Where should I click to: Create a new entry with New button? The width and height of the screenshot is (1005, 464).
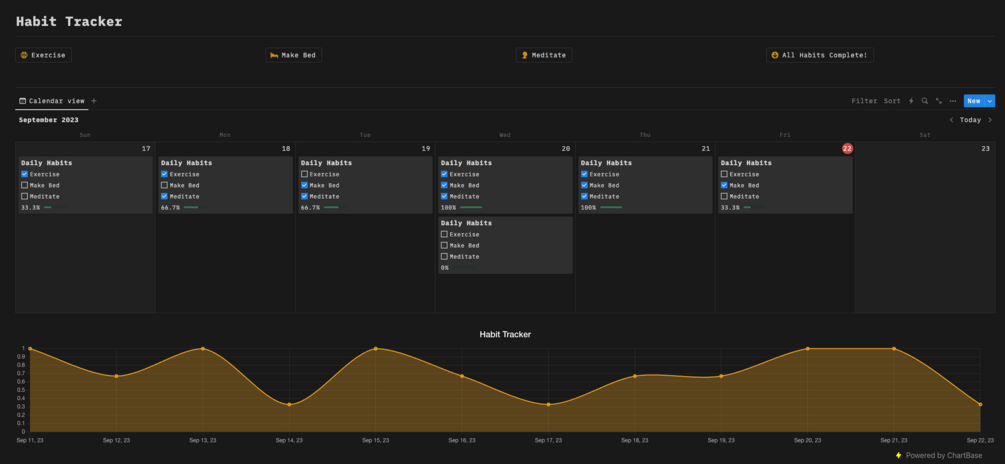[x=974, y=101]
